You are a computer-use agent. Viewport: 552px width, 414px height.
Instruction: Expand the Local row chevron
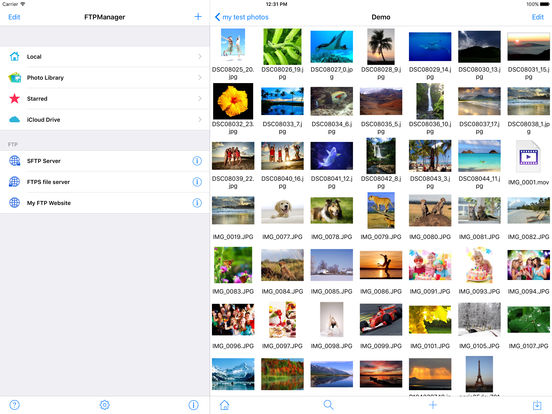point(200,56)
